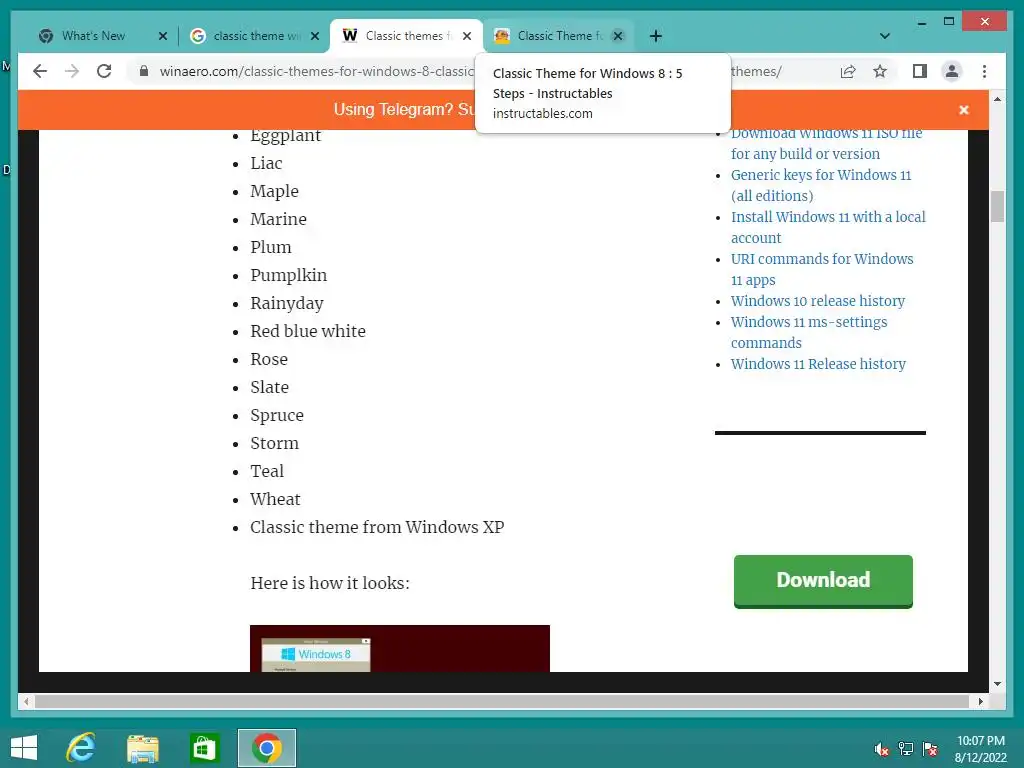Close the What's New tab
The width and height of the screenshot is (1024, 768).
(x=163, y=36)
